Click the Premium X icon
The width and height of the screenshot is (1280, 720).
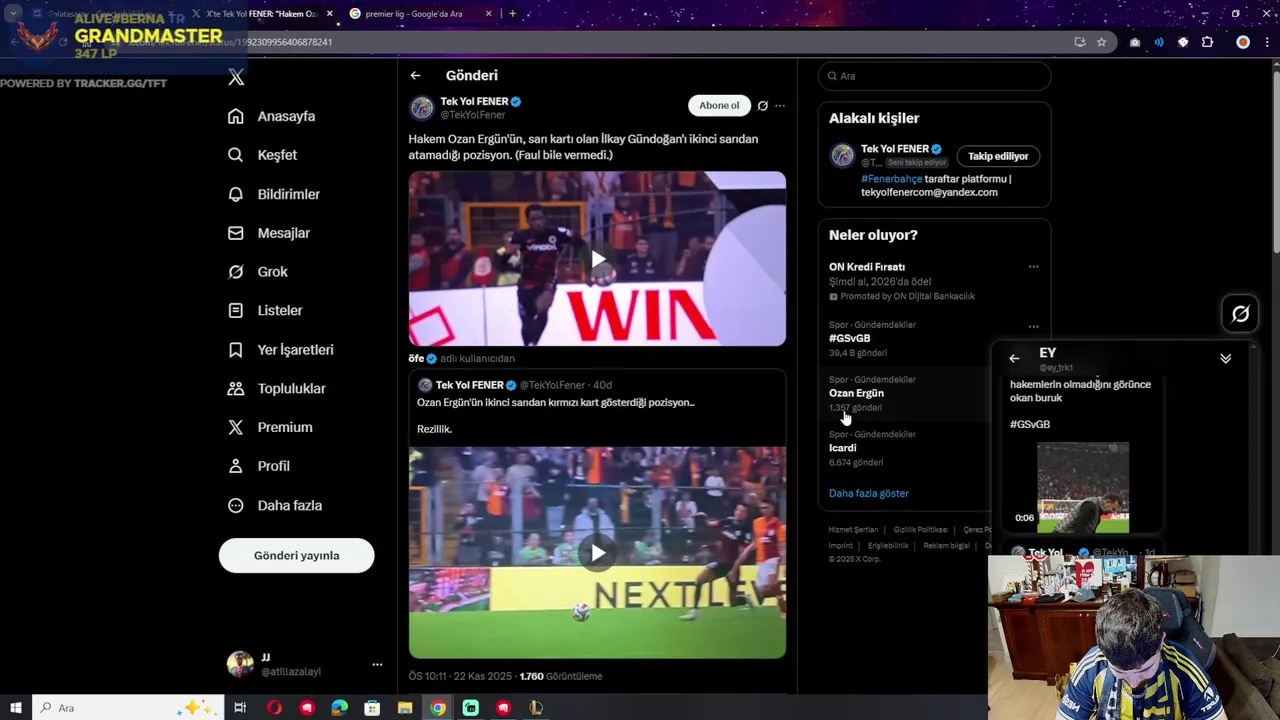click(235, 427)
